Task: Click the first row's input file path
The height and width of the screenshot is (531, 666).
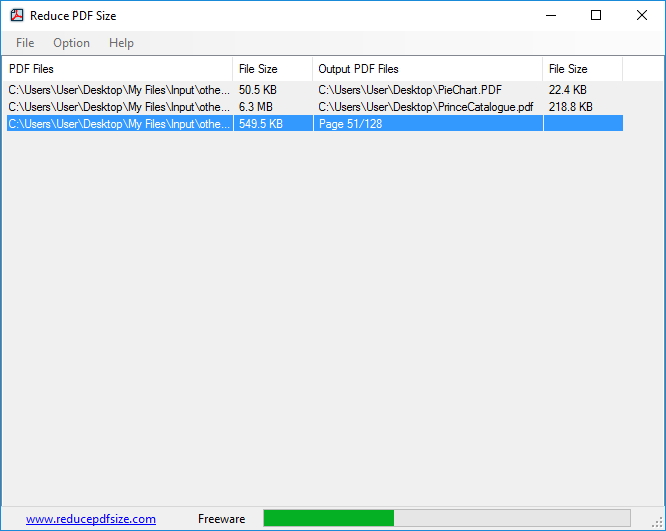Action: [119, 90]
